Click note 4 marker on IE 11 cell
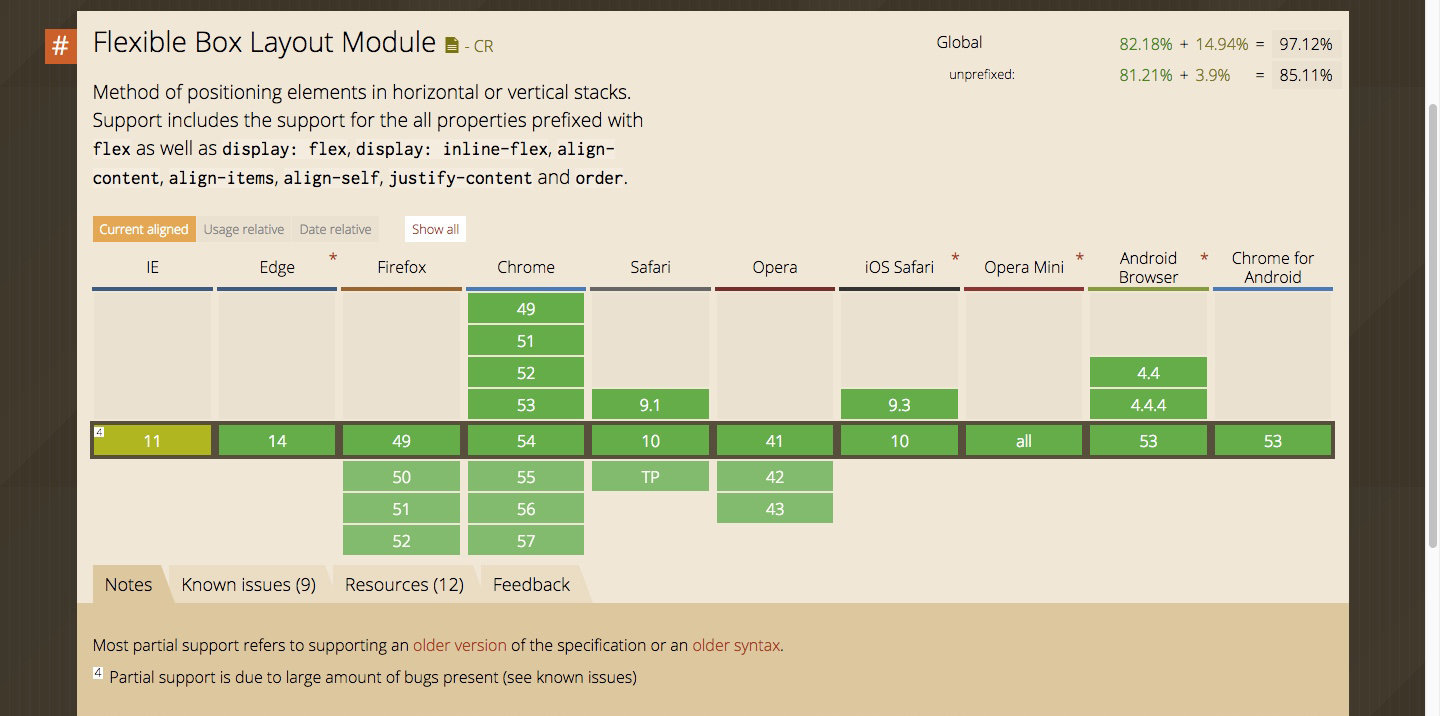The height and width of the screenshot is (716, 1440). coord(99,432)
